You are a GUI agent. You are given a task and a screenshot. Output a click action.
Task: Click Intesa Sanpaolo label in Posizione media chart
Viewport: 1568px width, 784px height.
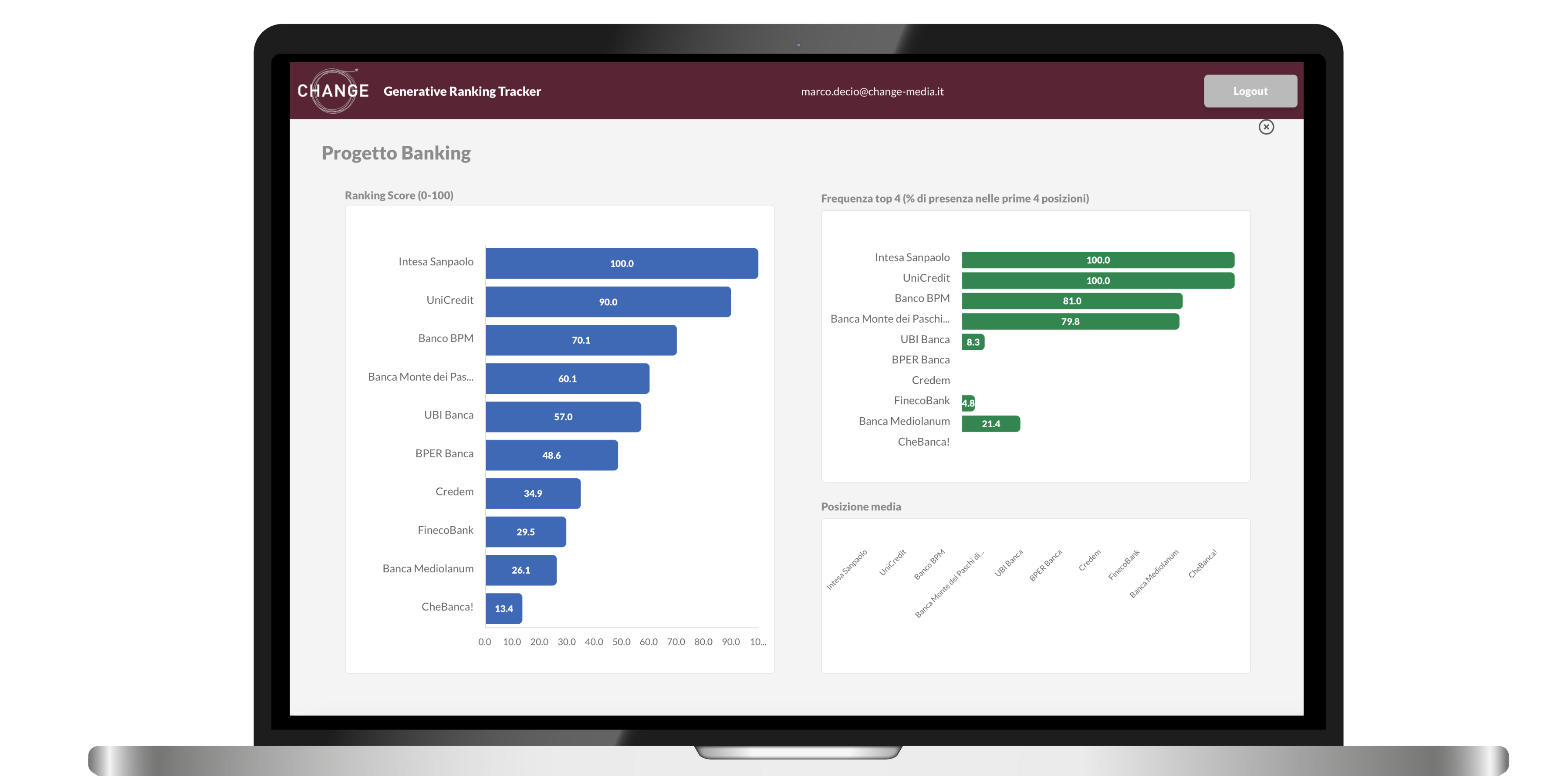click(846, 570)
